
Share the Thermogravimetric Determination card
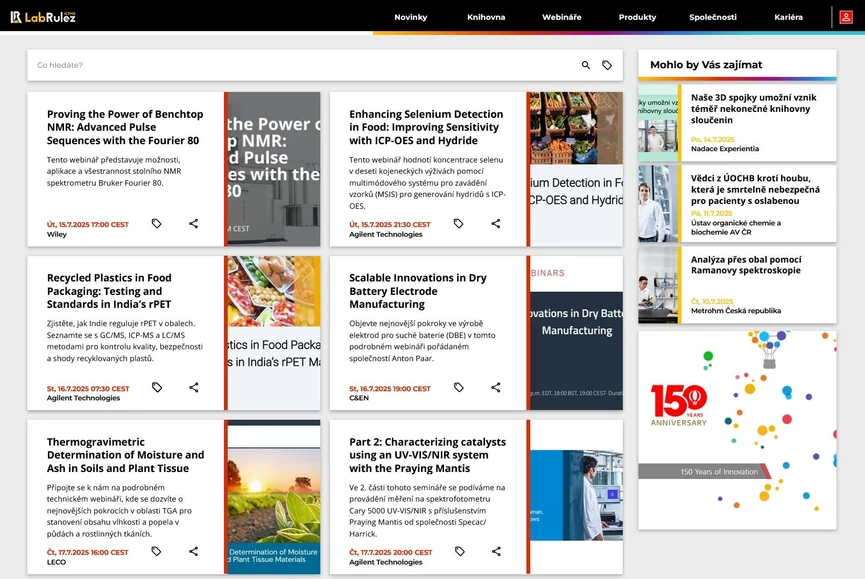[x=194, y=551]
